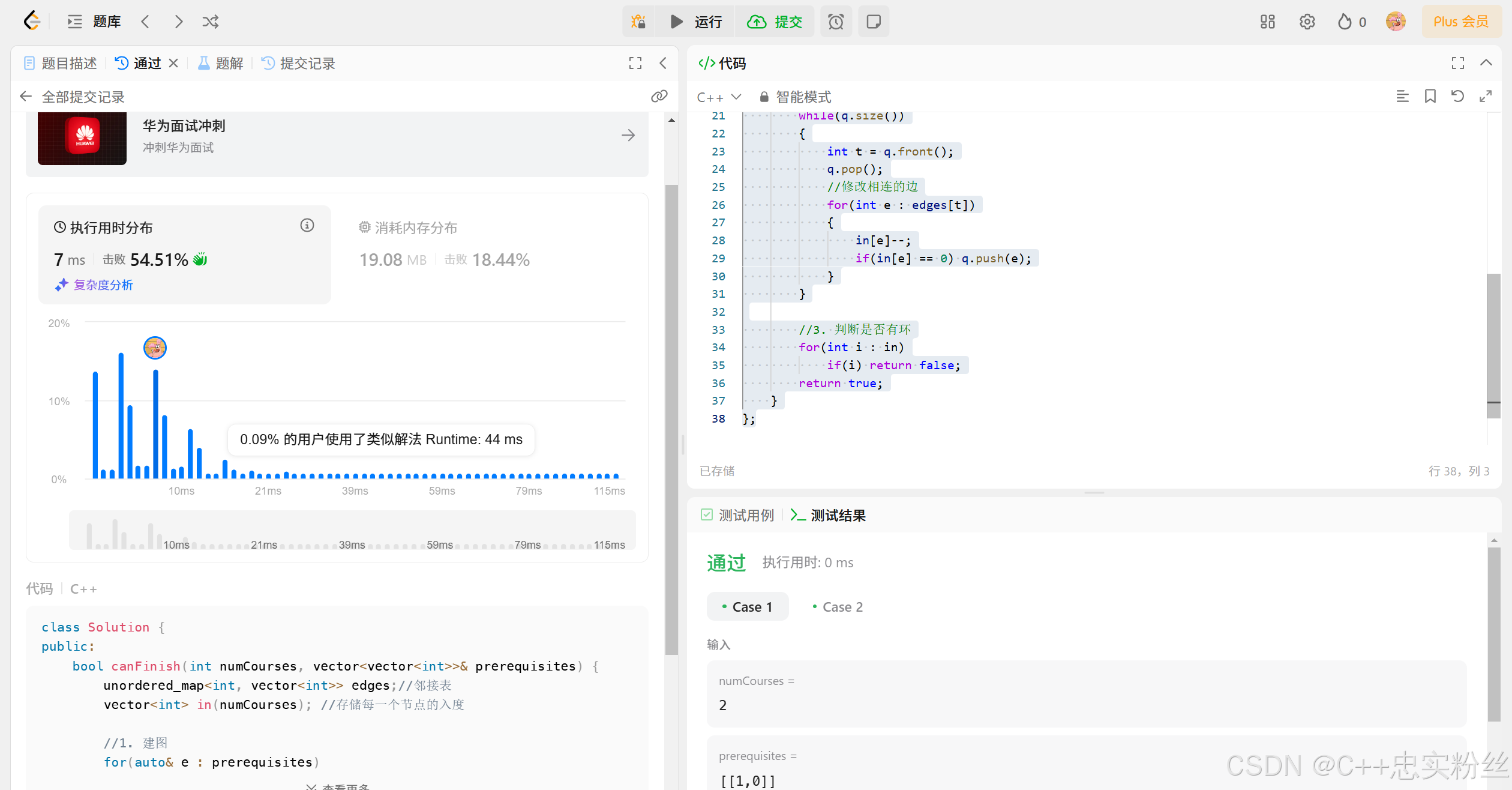
Task: Select Case 2 result
Action: tap(838, 607)
